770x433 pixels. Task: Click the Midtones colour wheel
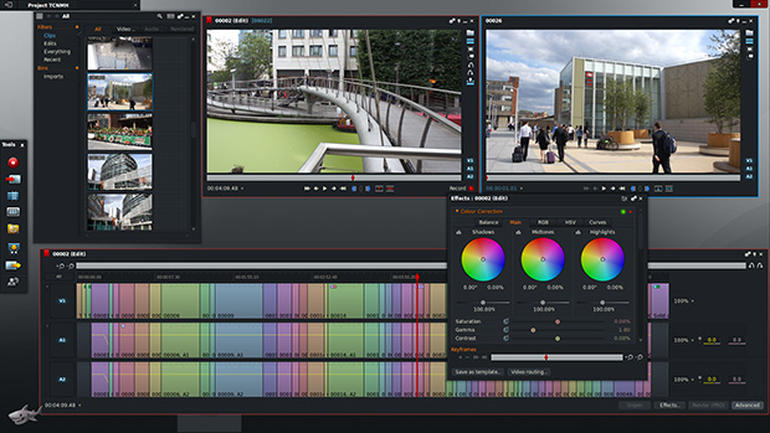(x=542, y=259)
